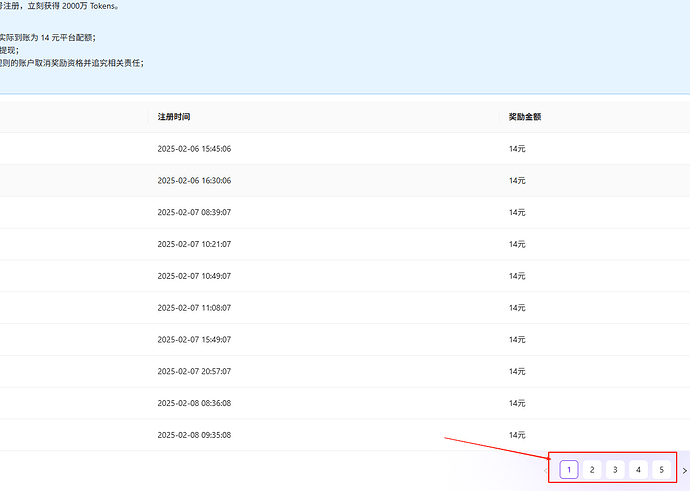Select row registered 2025-02-06 15:45:06
690x491 pixels.
coord(345,149)
